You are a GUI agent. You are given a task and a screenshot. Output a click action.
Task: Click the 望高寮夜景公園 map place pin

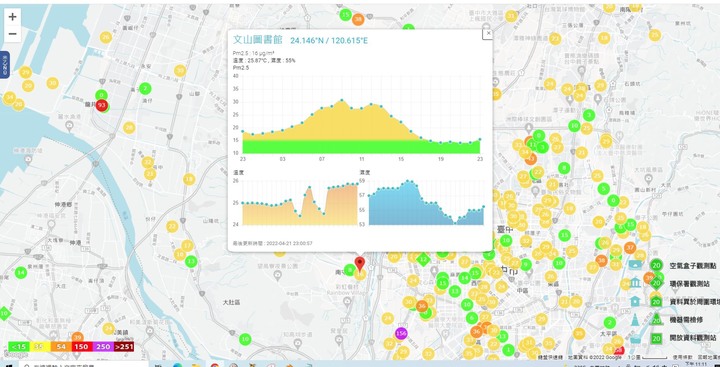[x=277, y=275]
